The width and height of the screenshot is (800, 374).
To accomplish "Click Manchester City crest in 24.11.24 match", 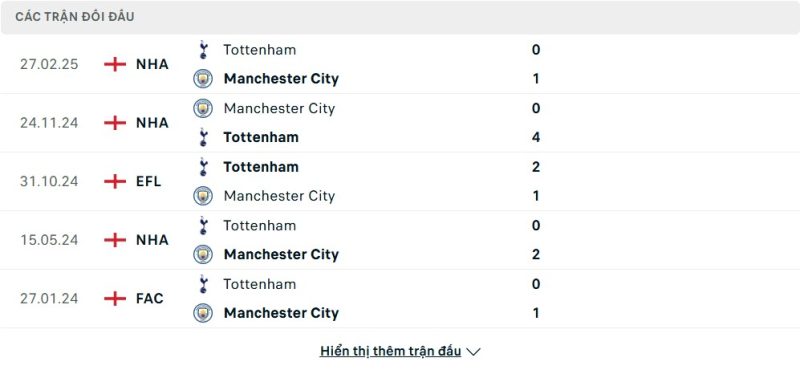I will coord(203,108).
